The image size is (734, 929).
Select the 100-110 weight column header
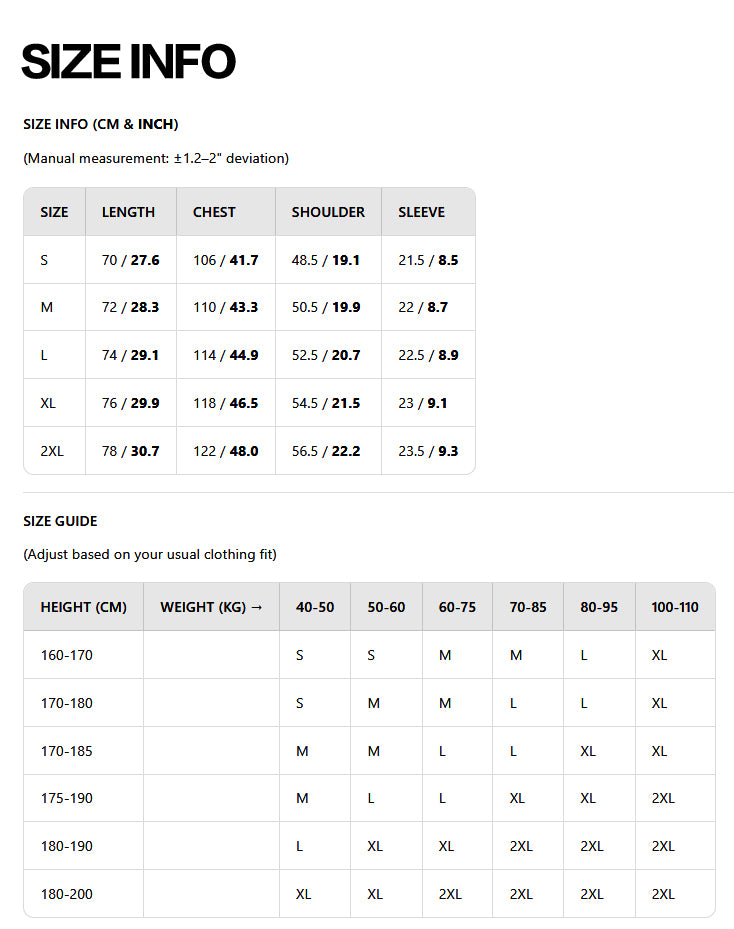pyautogui.click(x=674, y=607)
